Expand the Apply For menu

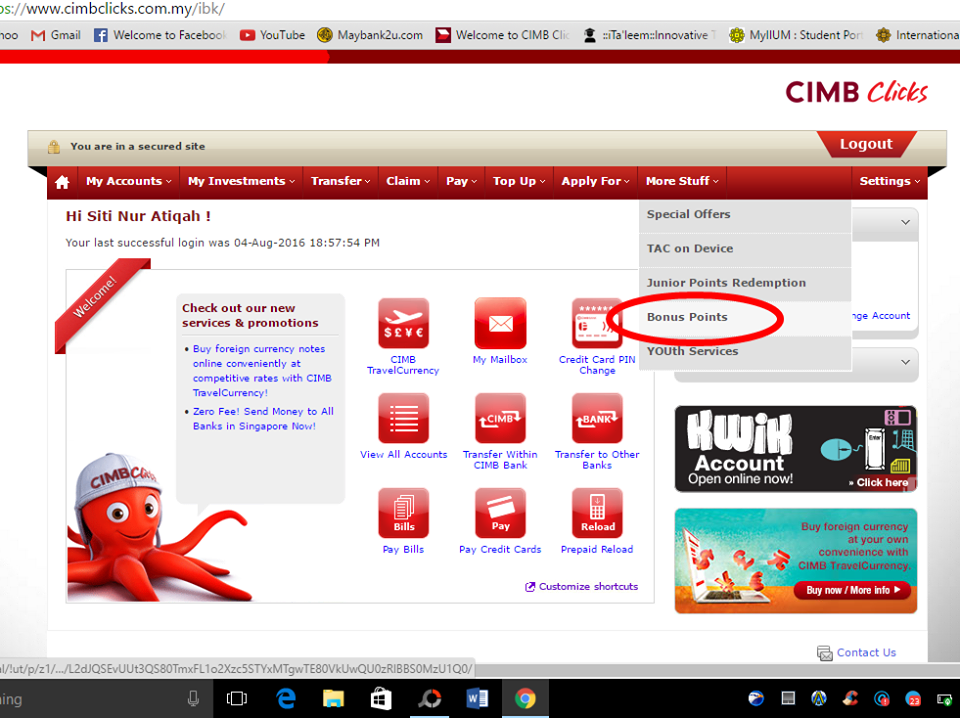pos(595,181)
